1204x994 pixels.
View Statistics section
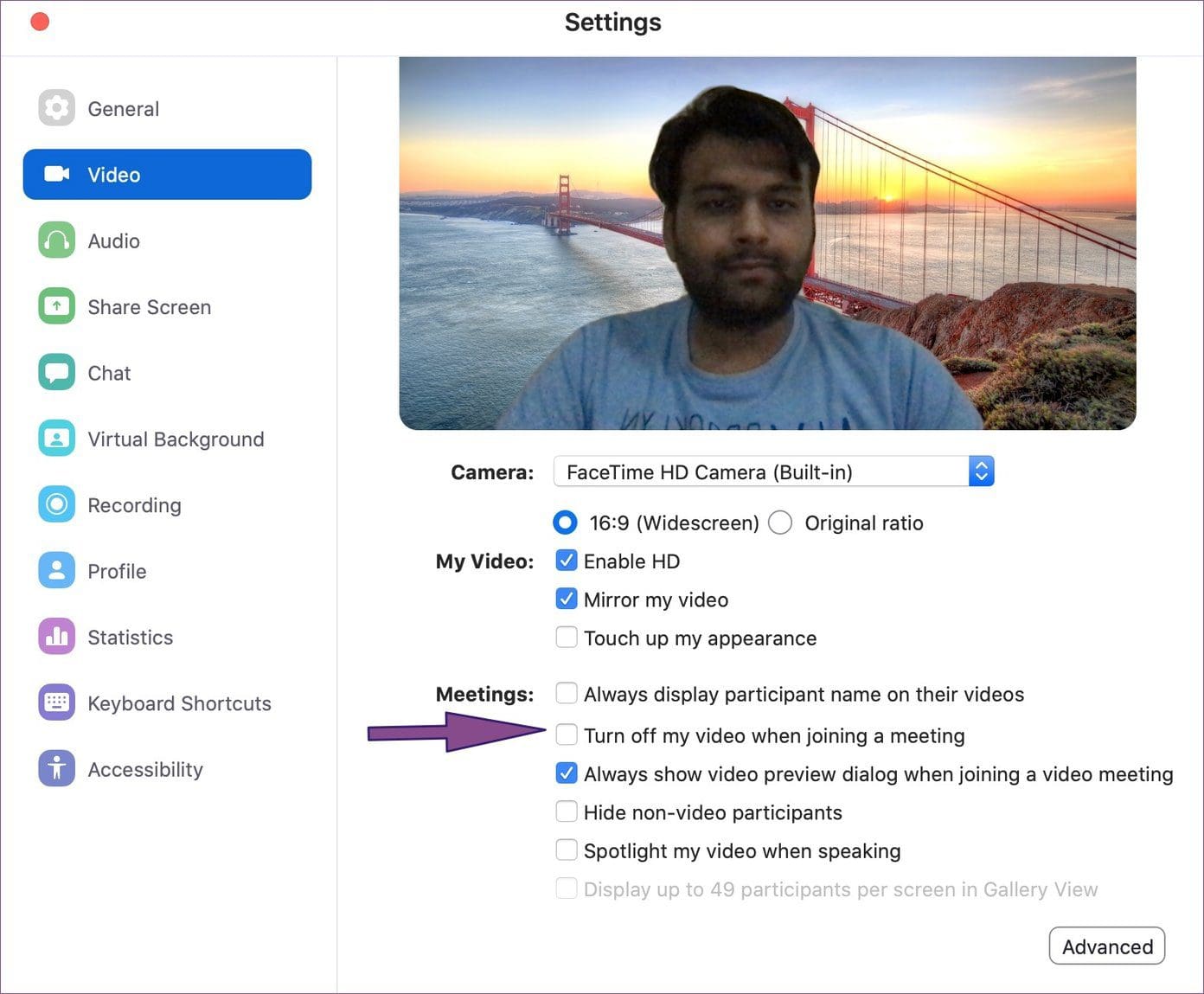point(167,637)
